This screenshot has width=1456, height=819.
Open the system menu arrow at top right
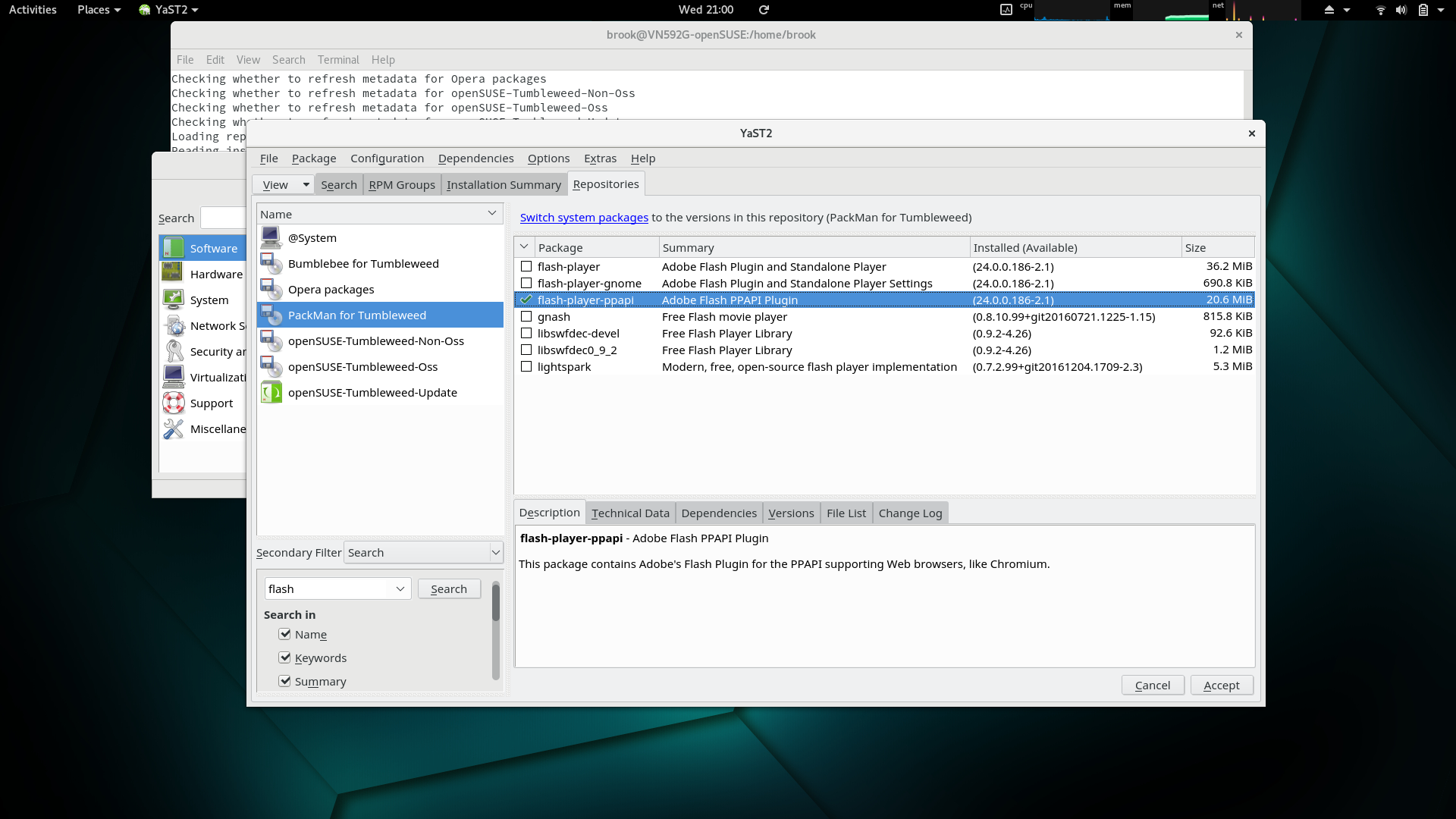click(1441, 10)
